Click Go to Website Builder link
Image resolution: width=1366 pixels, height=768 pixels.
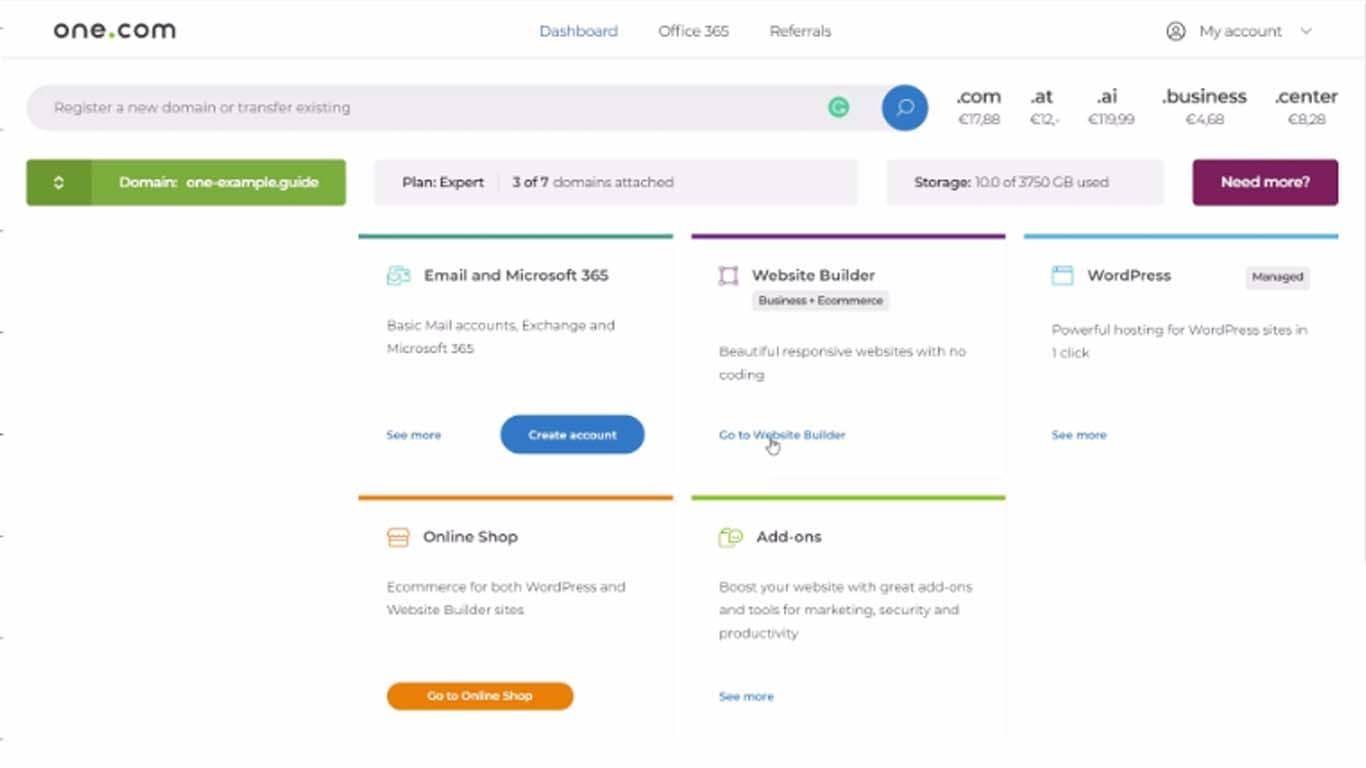(x=782, y=435)
